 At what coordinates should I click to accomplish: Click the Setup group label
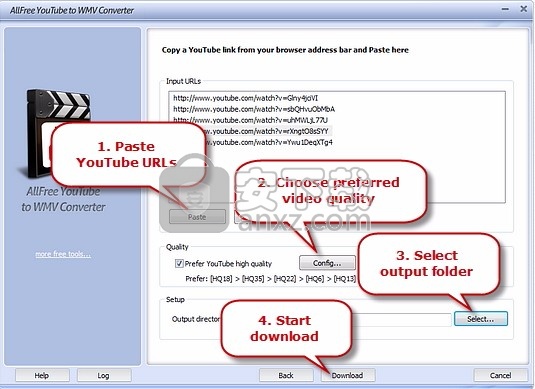(175, 300)
